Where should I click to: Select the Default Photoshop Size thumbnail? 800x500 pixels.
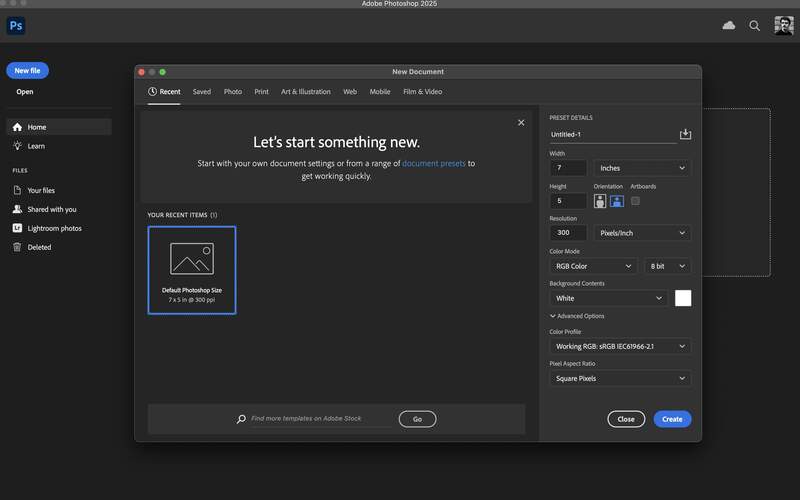192,270
